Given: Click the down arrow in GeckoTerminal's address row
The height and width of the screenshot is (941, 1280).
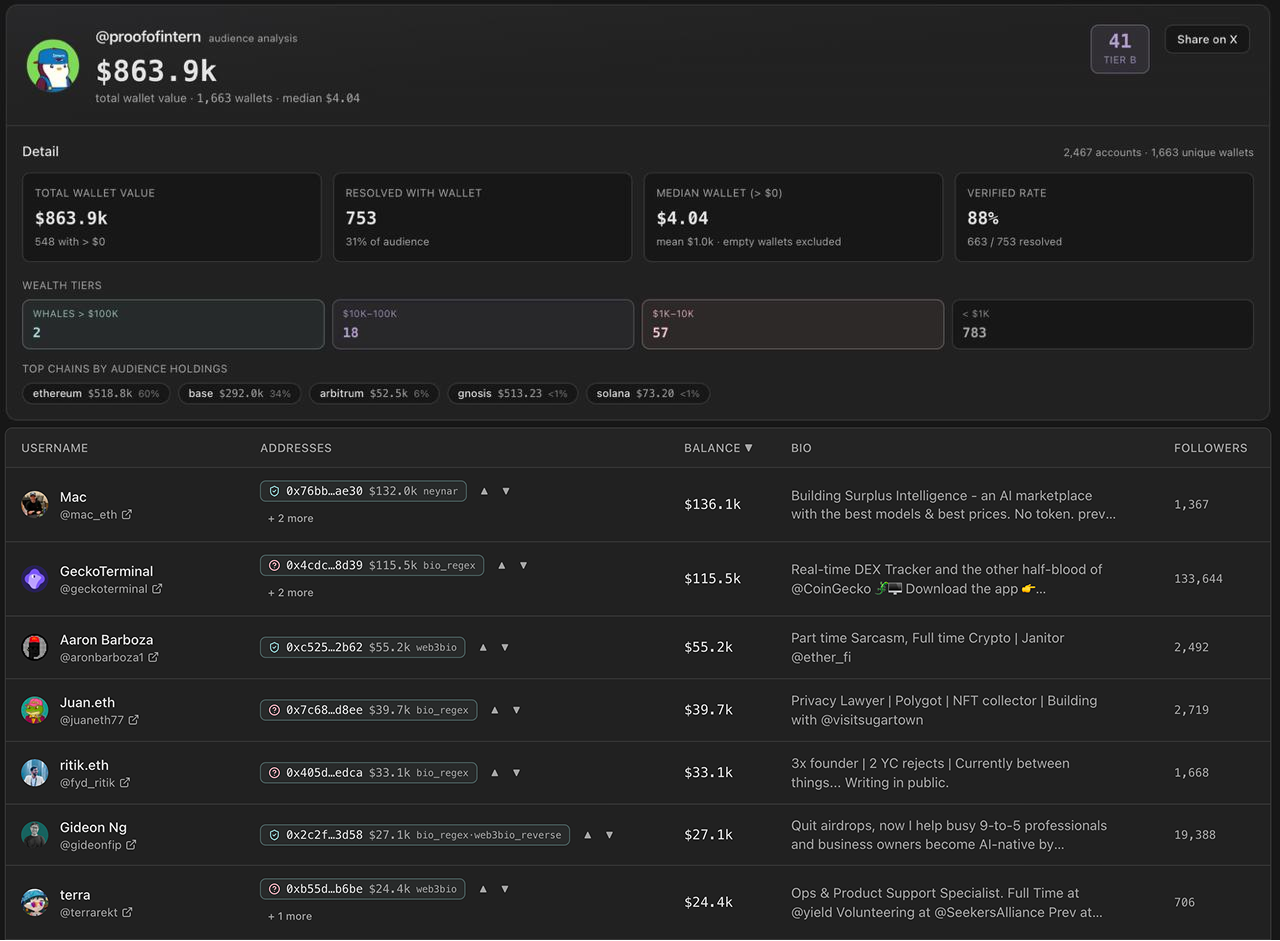Looking at the screenshot, I should (523, 565).
